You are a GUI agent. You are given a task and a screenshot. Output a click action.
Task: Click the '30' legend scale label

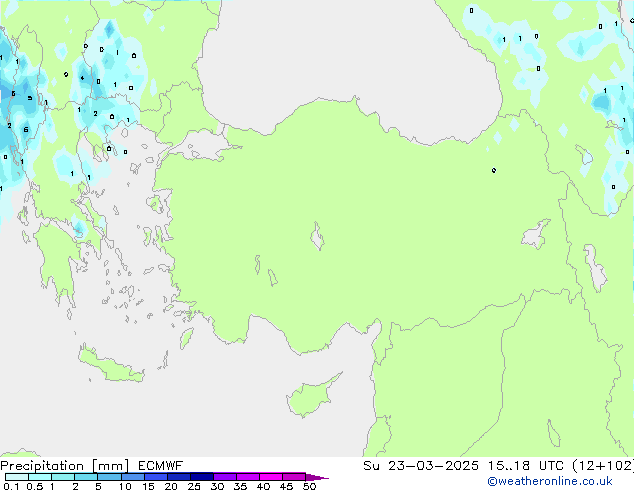click(217, 486)
